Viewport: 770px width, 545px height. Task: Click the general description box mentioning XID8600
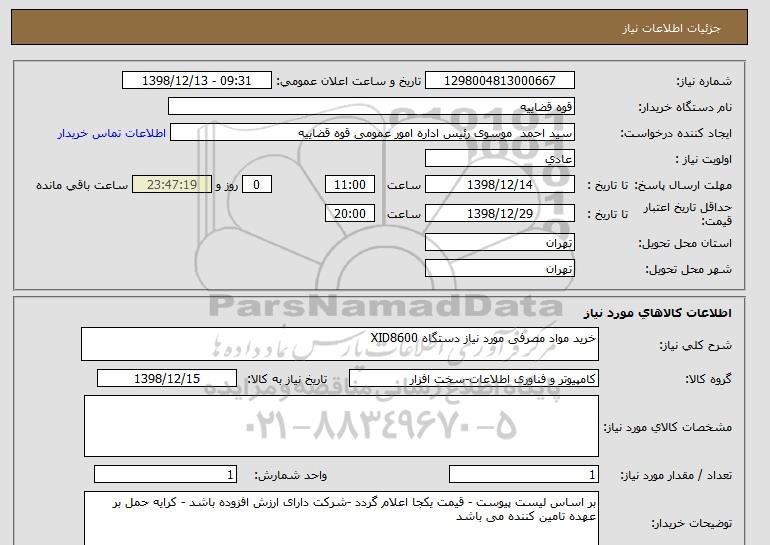coord(340,344)
